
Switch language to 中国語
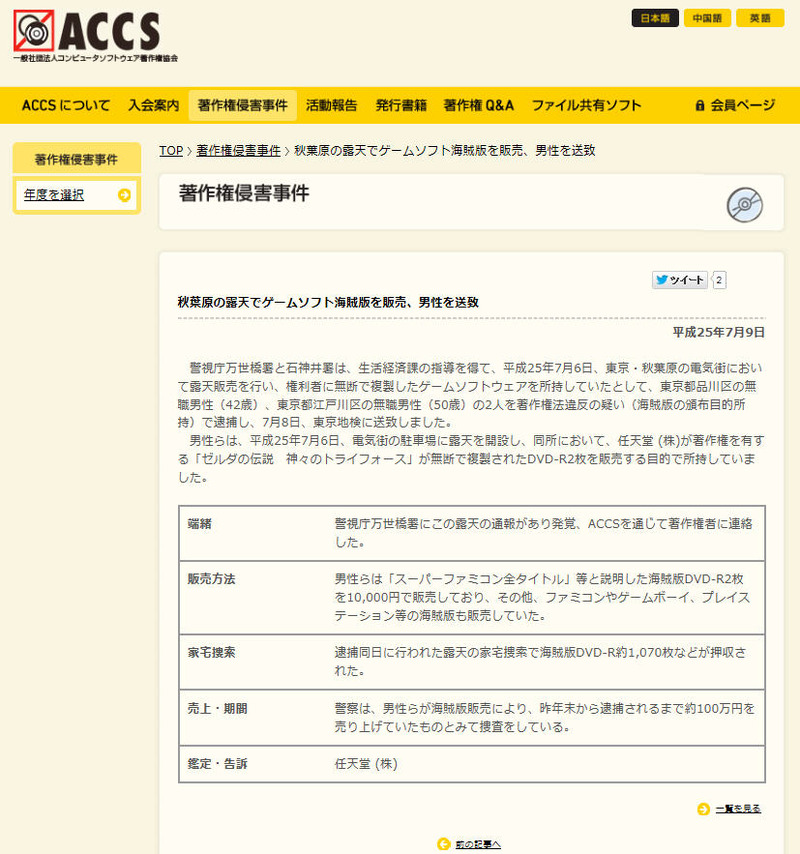pyautogui.click(x=707, y=18)
